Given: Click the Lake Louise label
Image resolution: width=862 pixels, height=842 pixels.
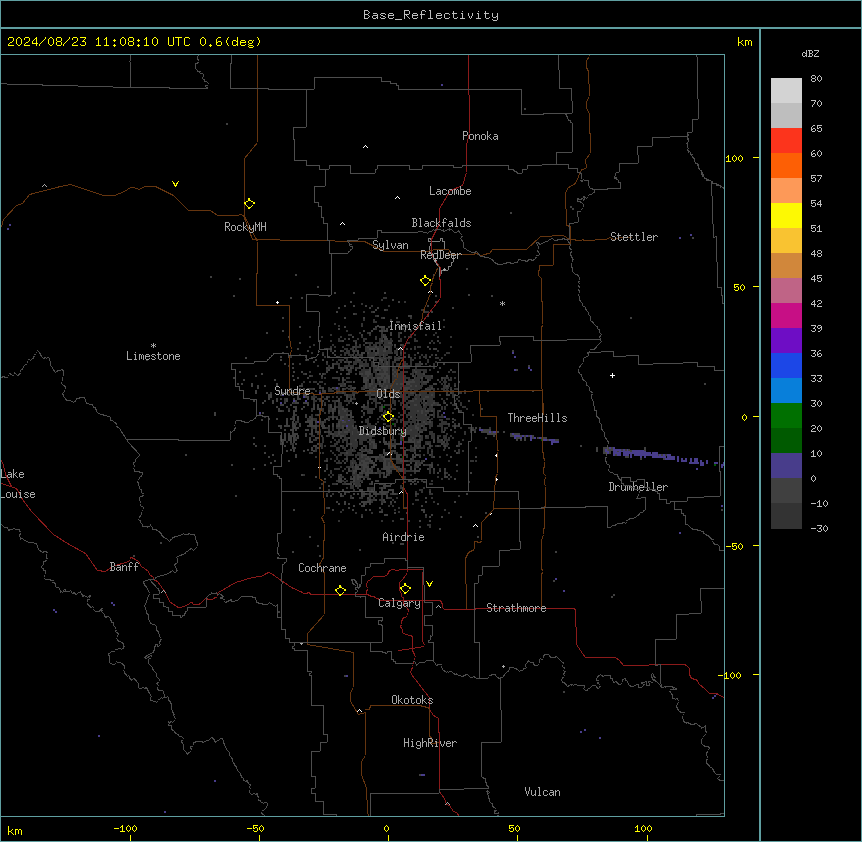Looking at the screenshot, I should (x=18, y=484).
